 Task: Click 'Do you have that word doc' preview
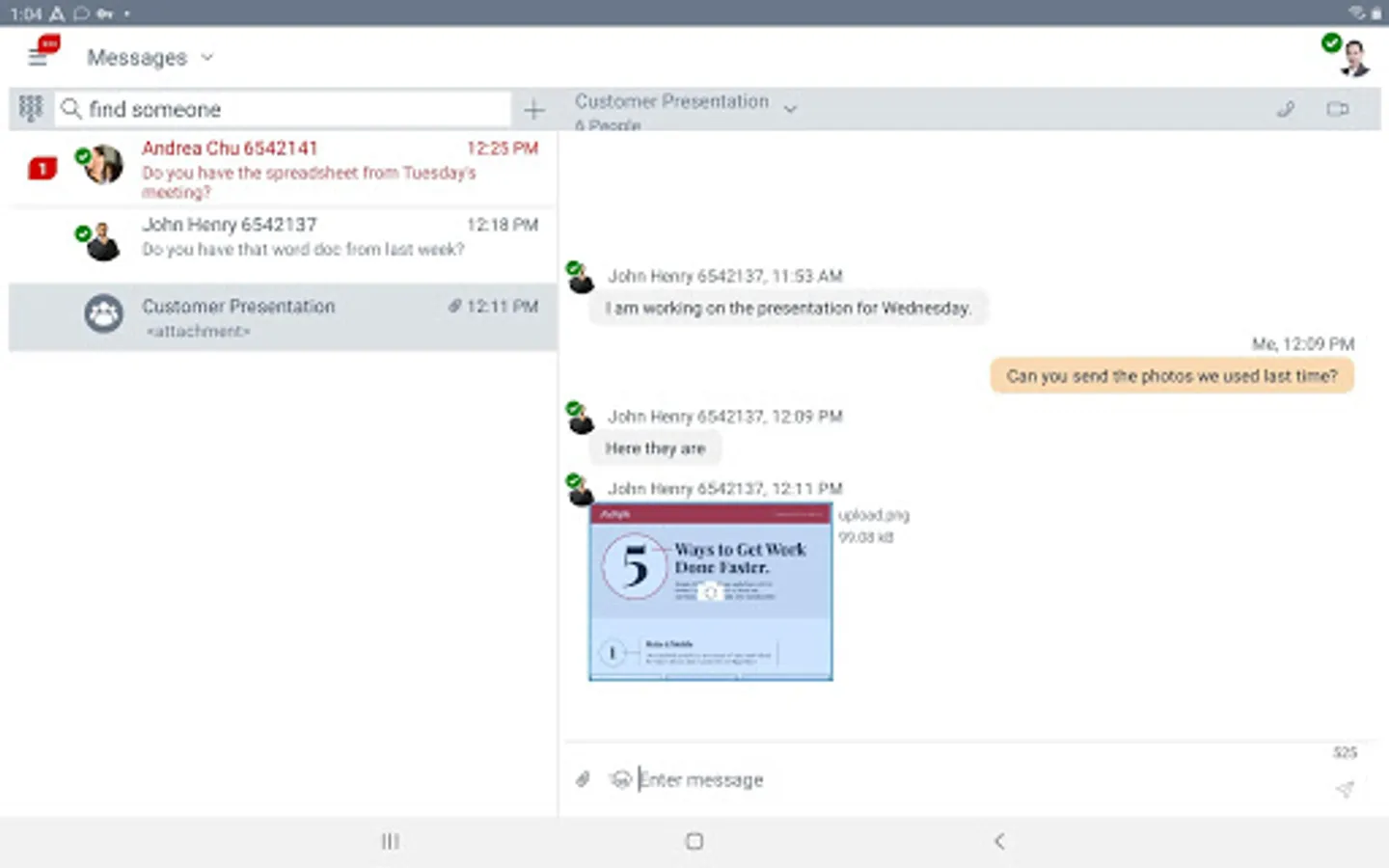coord(303,250)
